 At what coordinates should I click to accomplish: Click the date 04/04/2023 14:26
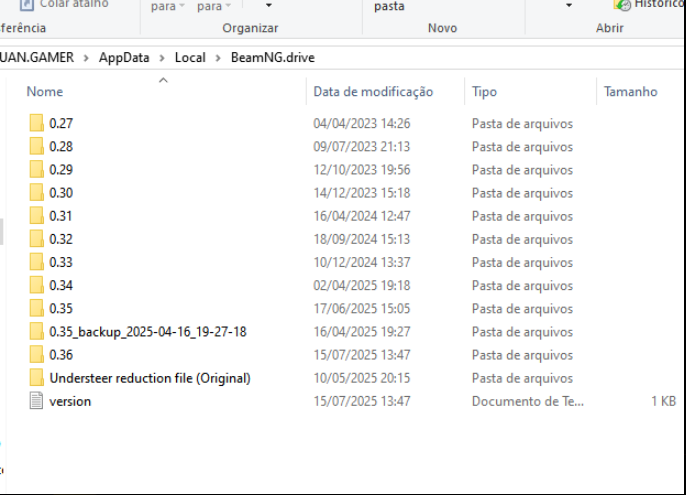coord(362,123)
